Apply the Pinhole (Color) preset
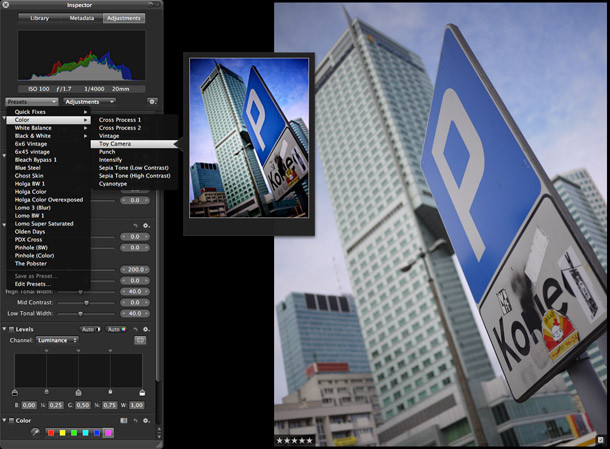The height and width of the screenshot is (449, 610). pos(49,256)
